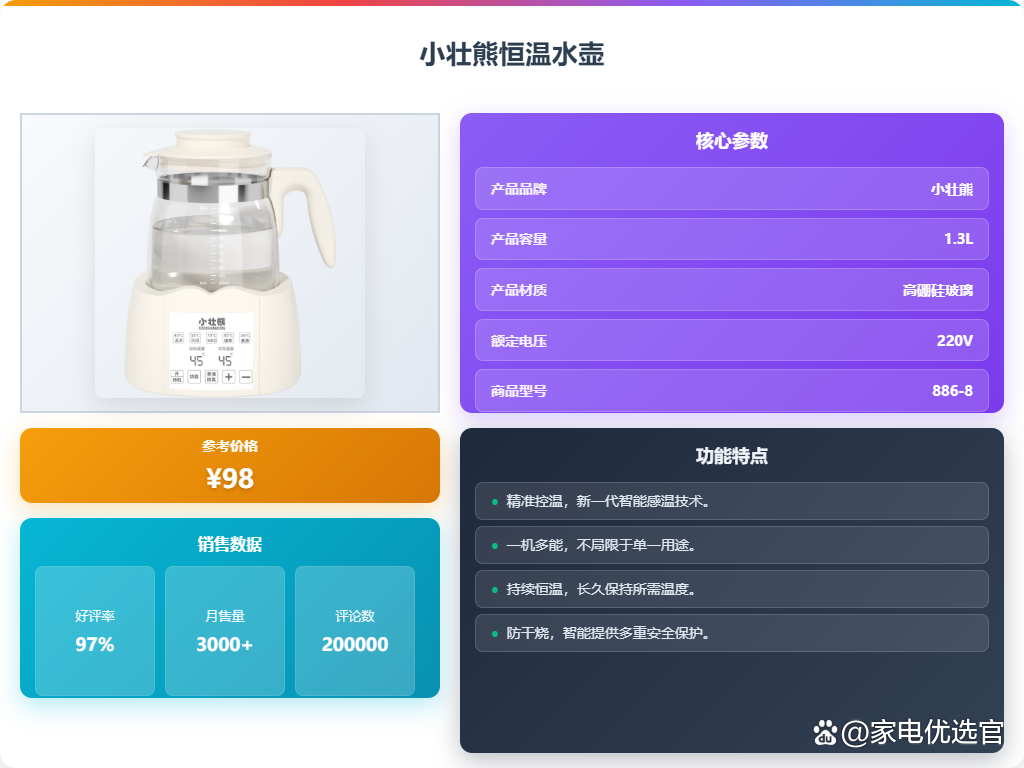Select the 产品品牌 parameter row

731,189
